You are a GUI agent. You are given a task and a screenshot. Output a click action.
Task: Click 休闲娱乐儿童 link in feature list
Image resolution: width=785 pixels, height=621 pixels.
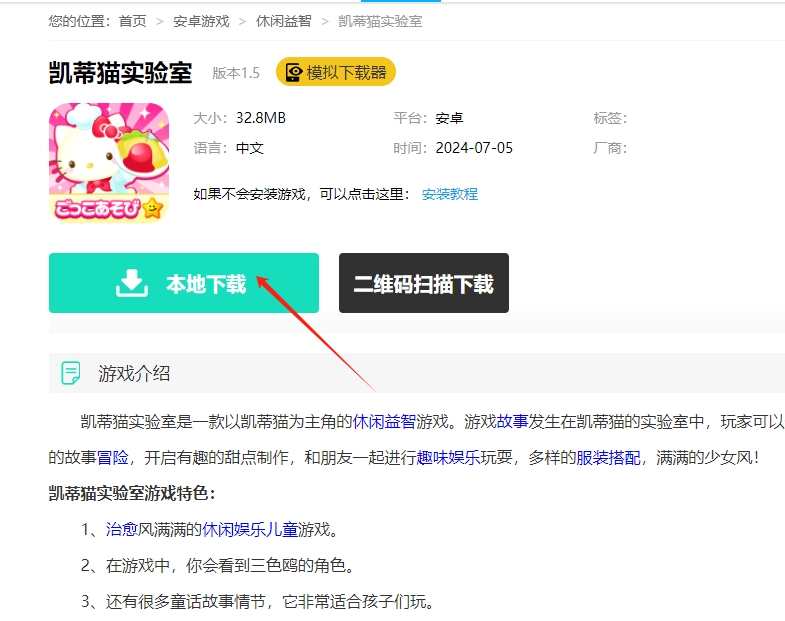click(250, 529)
